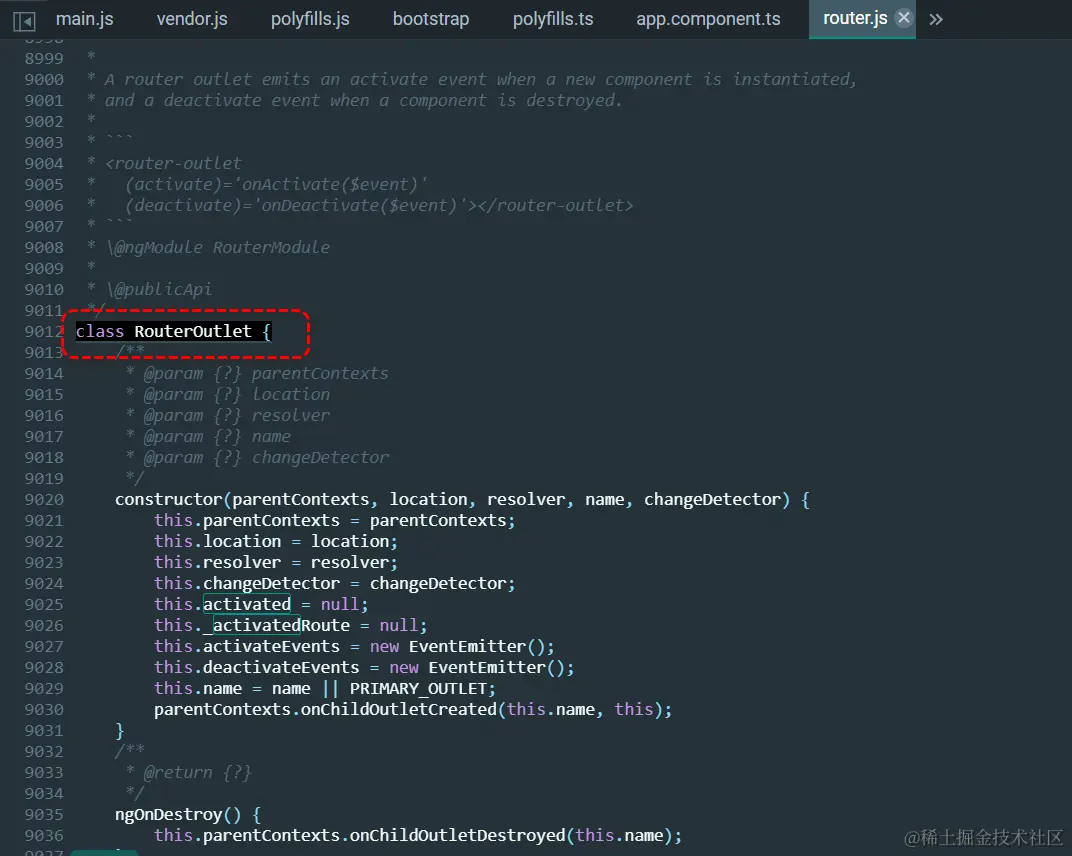Select the polyfills.ts tab
1072x856 pixels.
tap(553, 18)
